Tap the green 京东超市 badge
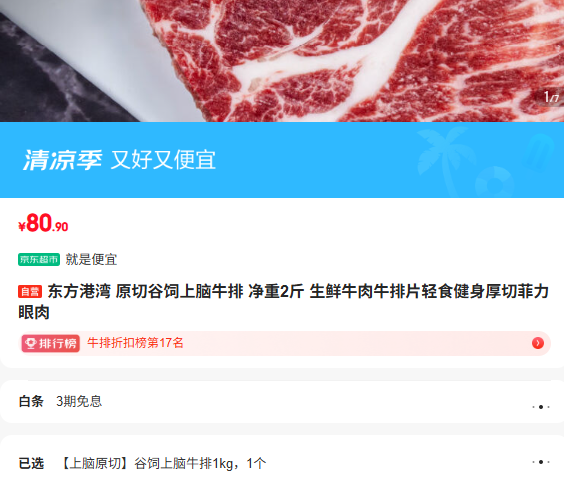The image size is (564, 480). tap(39, 259)
